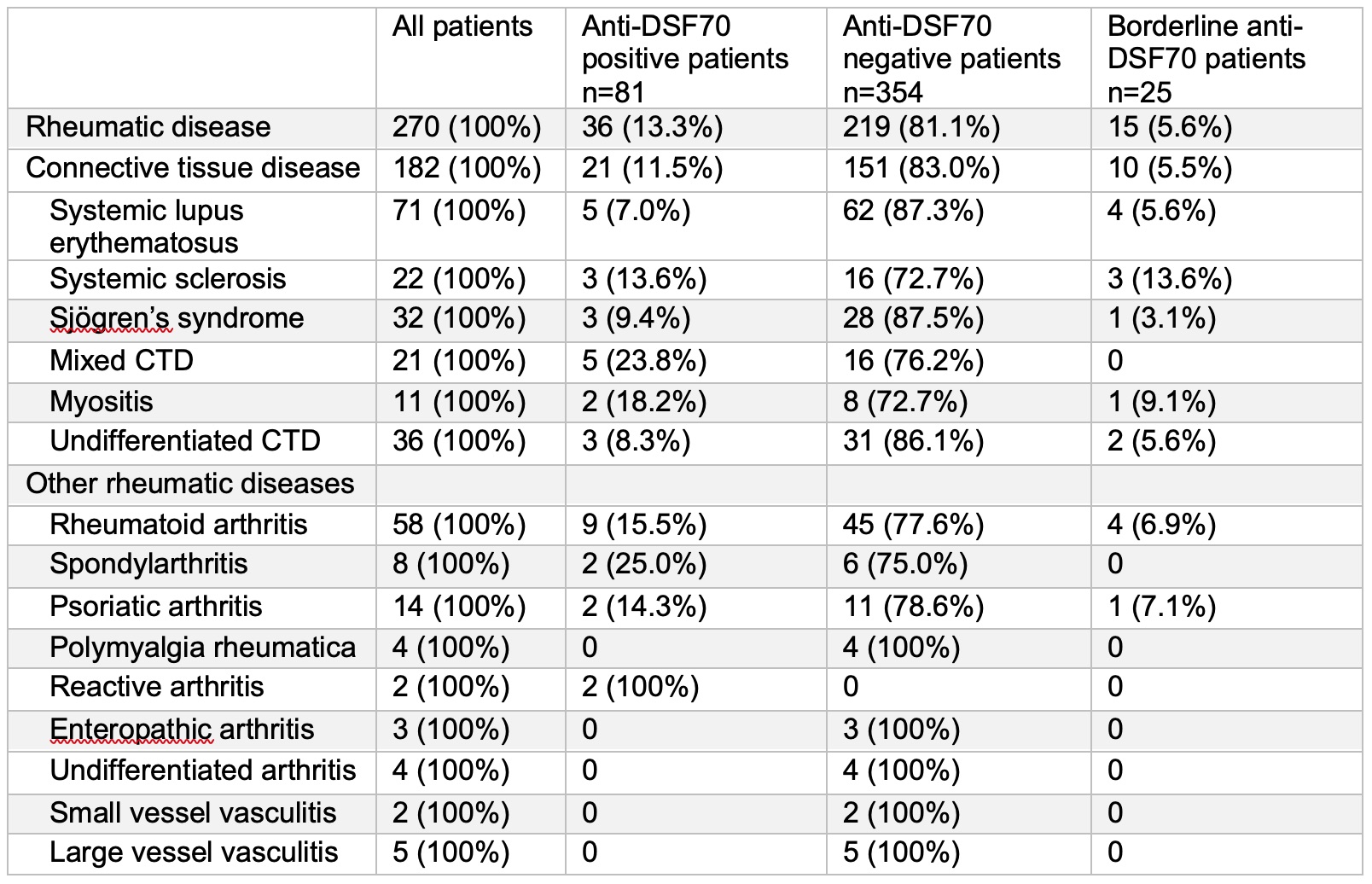The width and height of the screenshot is (1372, 884).
Task: Click the misspelled word 'Sjögren's'
Action: coord(111,318)
